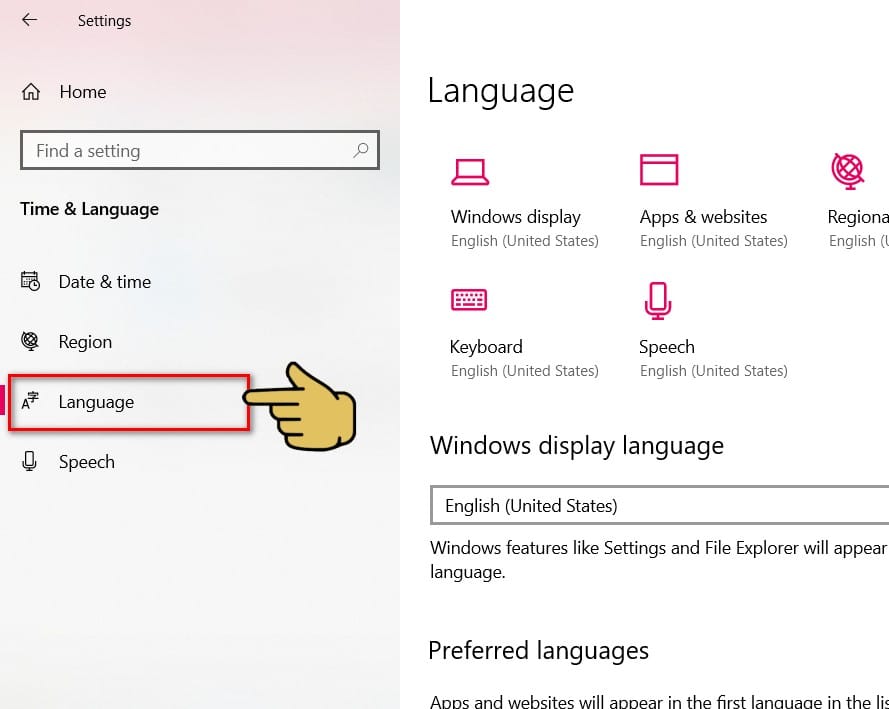Click the back arrow in Settings

click(x=29, y=20)
